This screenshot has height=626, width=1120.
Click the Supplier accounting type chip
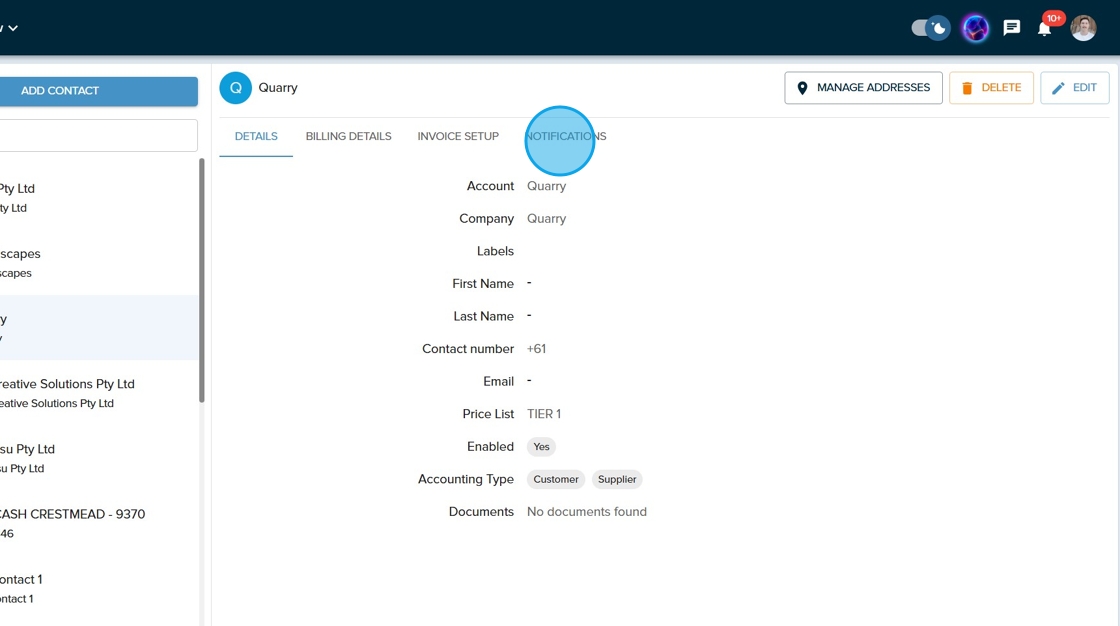point(617,479)
